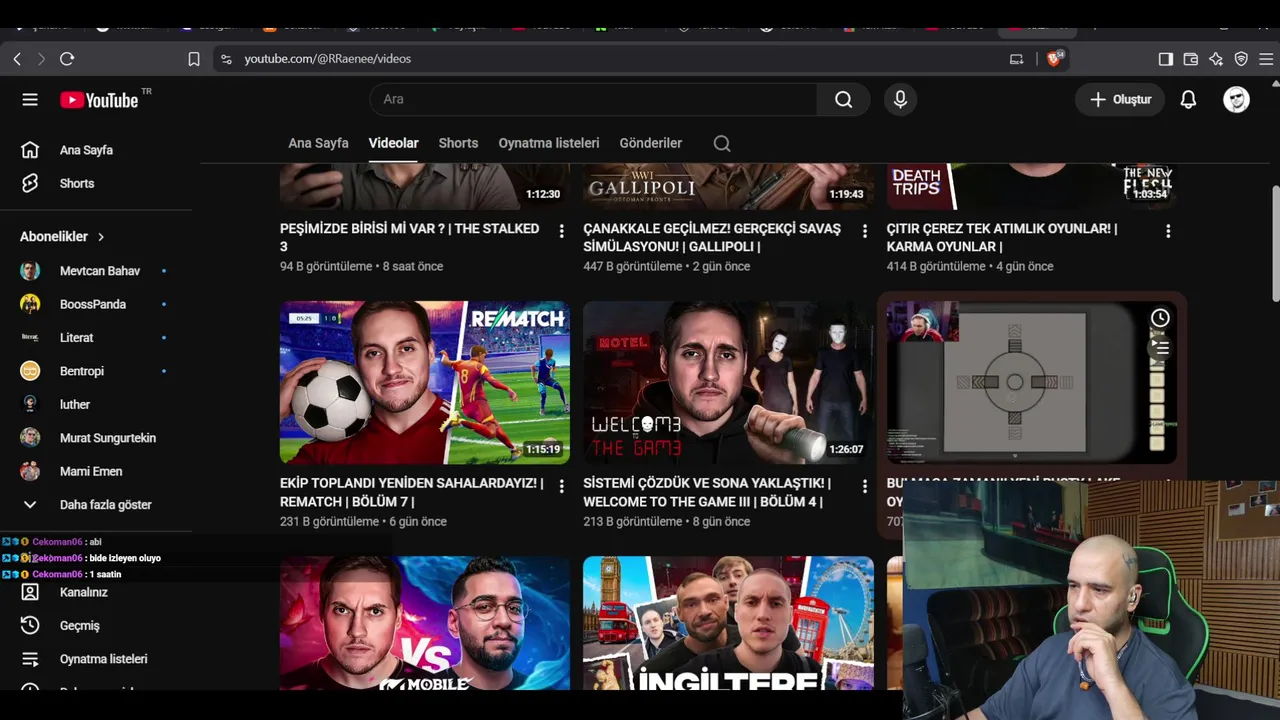Open the browser main menu icon
Viewport: 1280px width, 720px height.
pyautogui.click(x=1266, y=59)
